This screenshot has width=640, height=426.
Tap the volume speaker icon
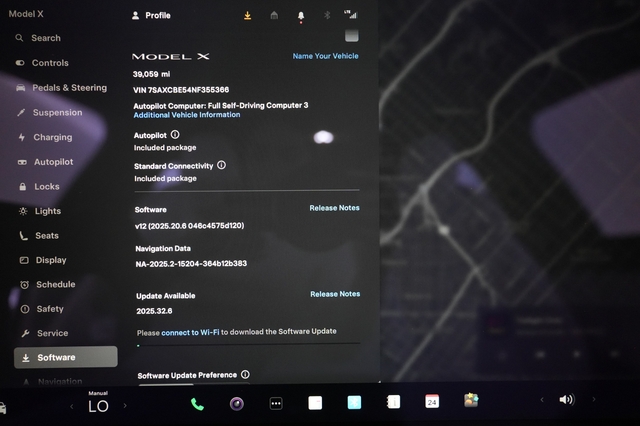coord(566,400)
